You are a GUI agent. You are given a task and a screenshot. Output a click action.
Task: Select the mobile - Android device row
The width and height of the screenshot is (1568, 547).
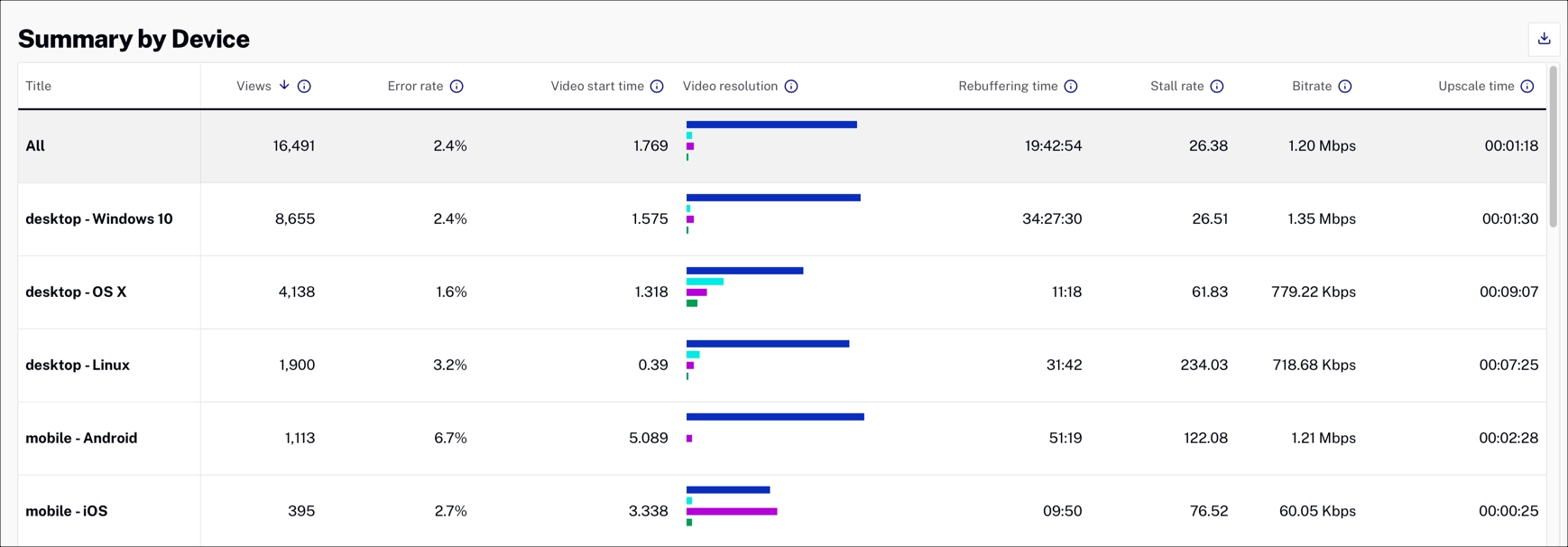(81, 439)
